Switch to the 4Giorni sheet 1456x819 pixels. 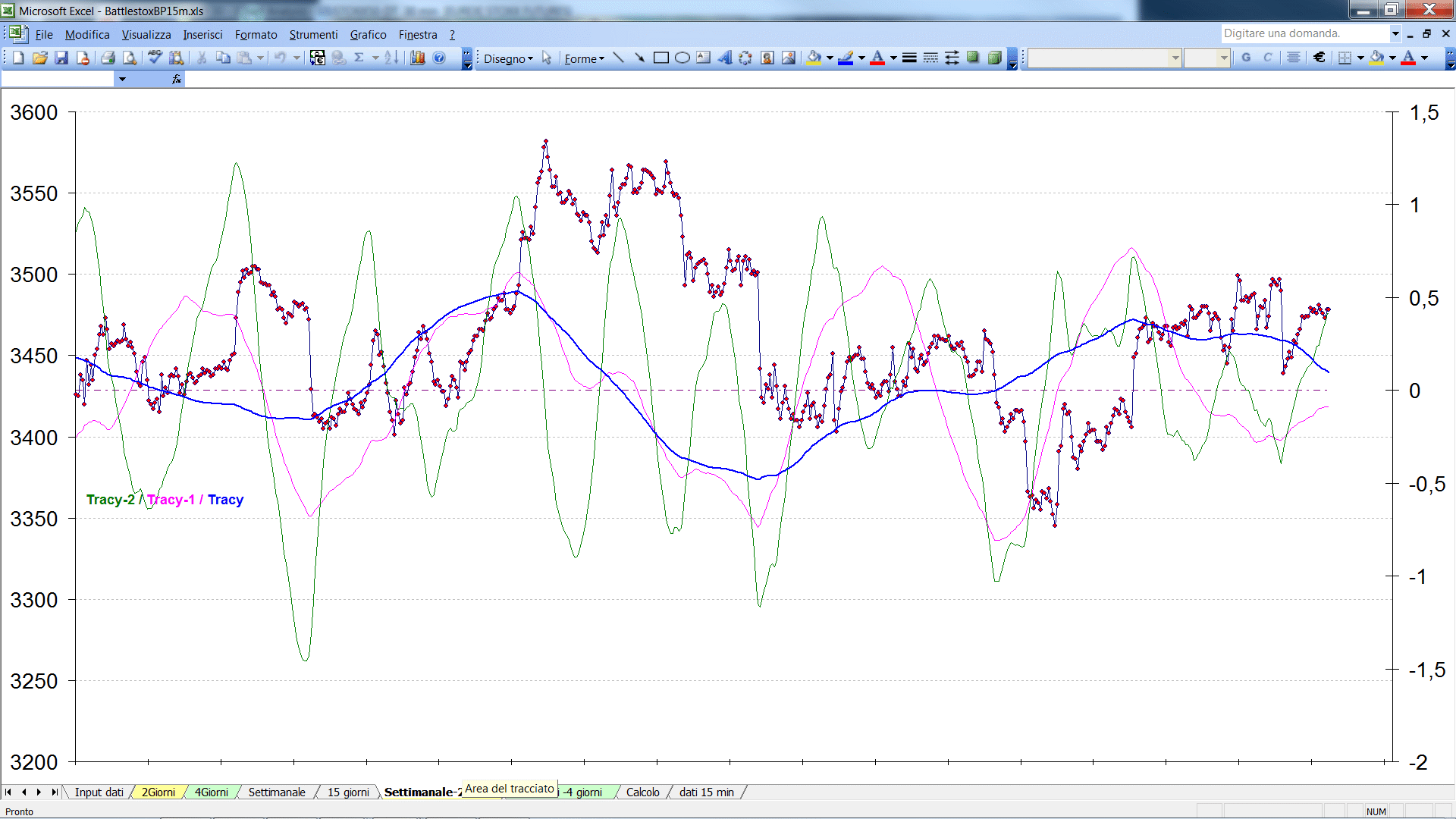pos(211,792)
